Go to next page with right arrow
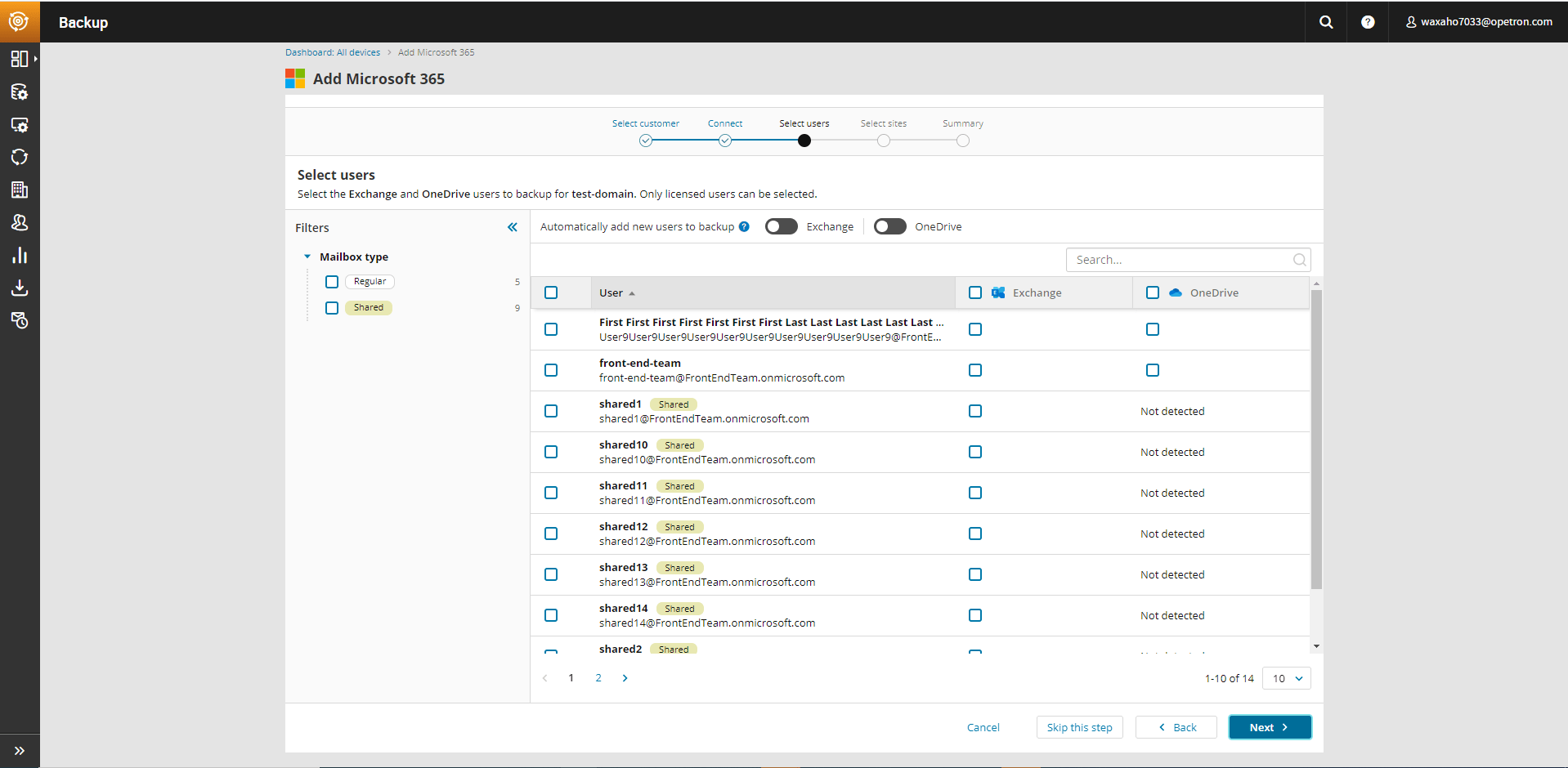This screenshot has height=768, width=1568. 625,678
